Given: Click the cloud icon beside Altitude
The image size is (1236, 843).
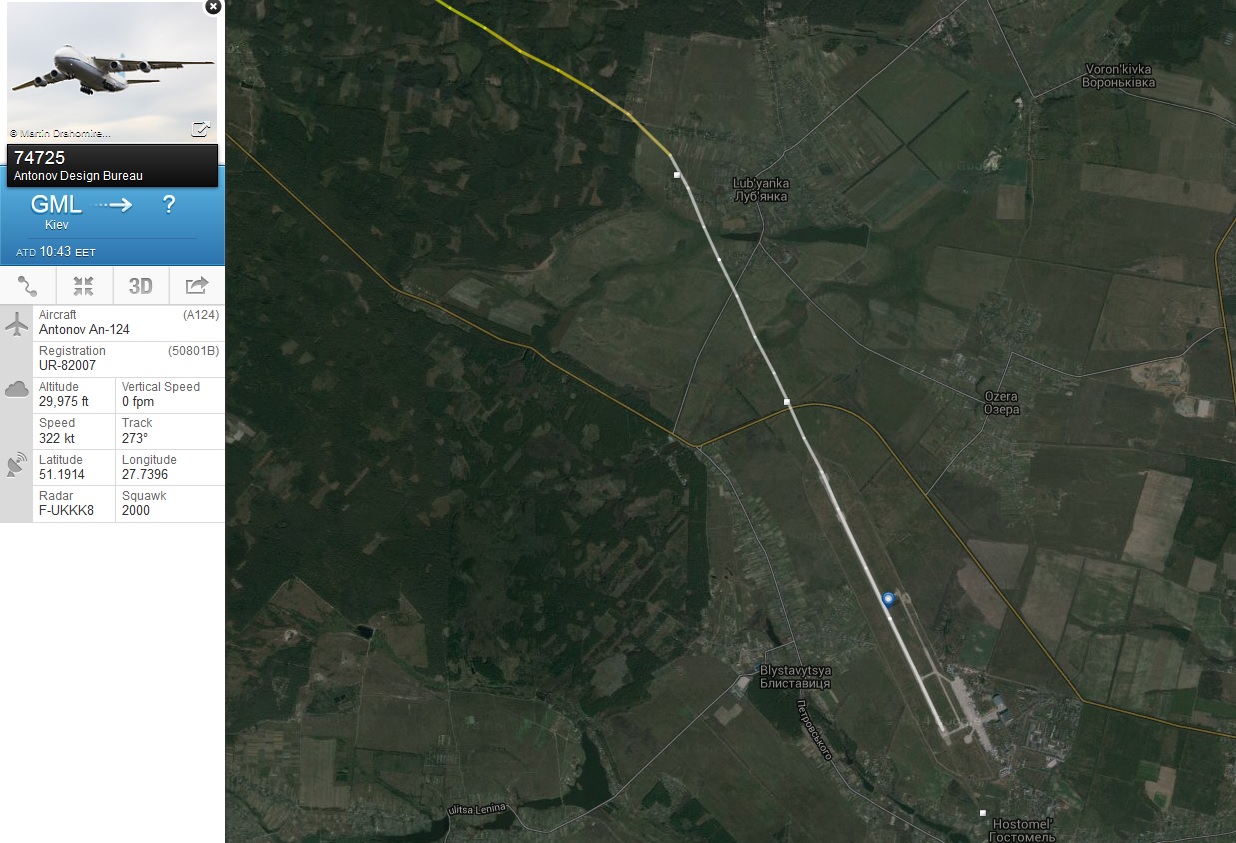Looking at the screenshot, I should (x=16, y=389).
